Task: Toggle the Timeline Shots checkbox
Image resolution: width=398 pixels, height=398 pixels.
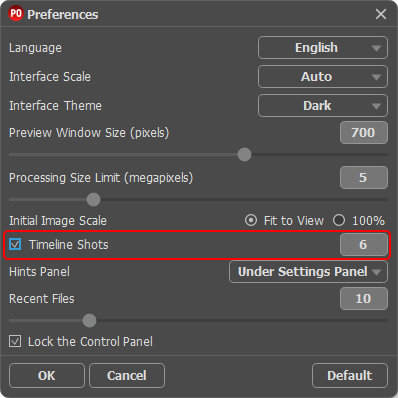Action: 15,244
